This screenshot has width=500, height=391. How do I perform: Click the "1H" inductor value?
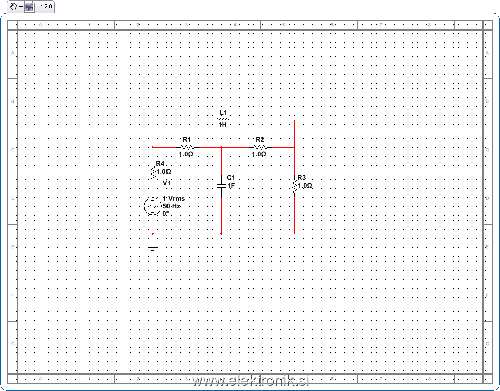click(223, 124)
